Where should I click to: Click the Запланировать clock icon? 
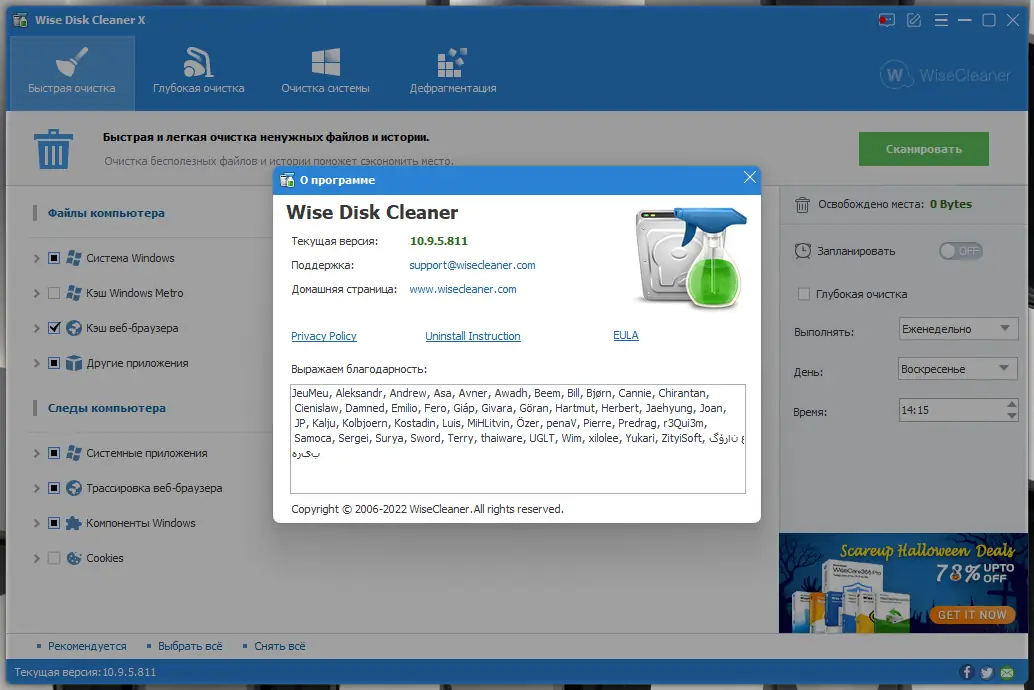tap(803, 251)
